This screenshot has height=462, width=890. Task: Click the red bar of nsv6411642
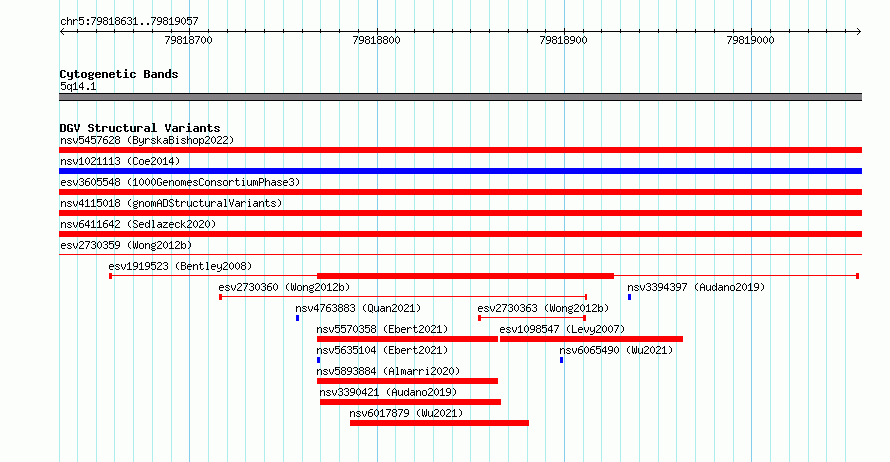pyautogui.click(x=460, y=234)
